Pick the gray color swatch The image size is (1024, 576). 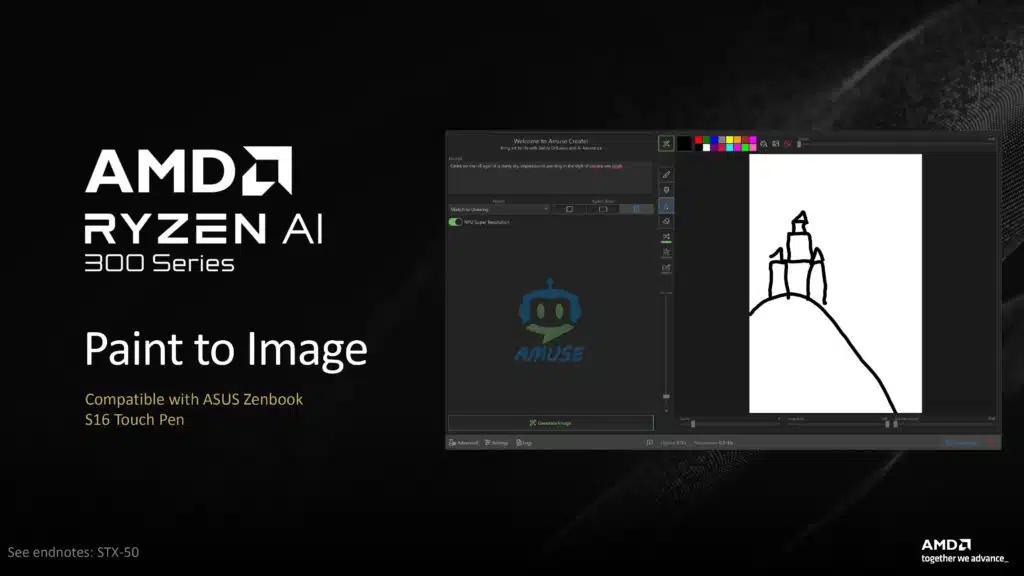(x=722, y=140)
